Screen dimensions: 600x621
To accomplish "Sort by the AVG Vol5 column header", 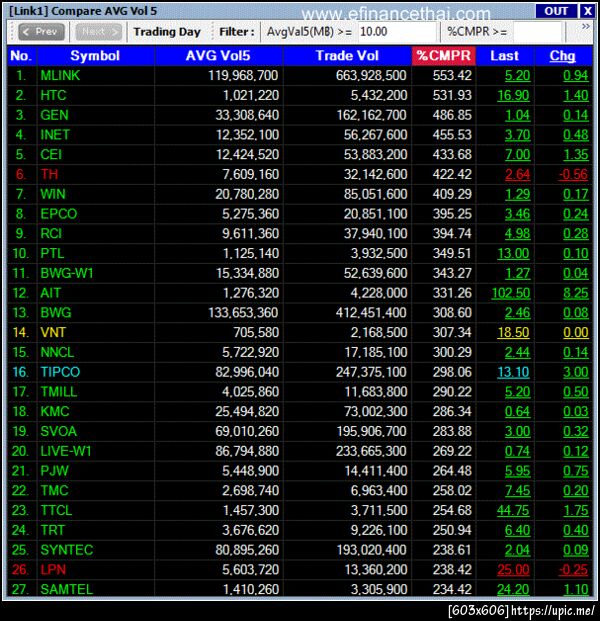I will coord(218,56).
